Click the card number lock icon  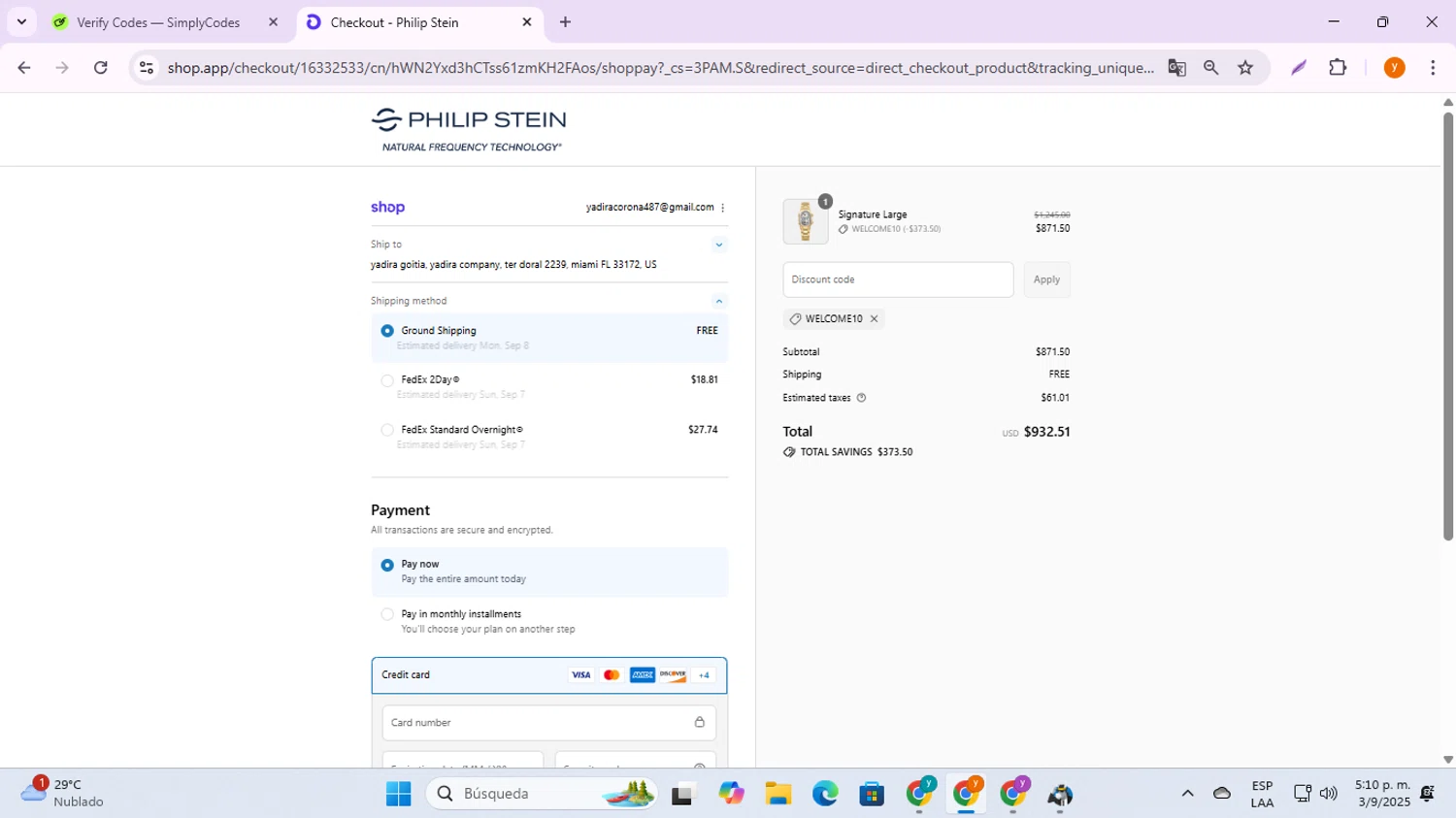coord(699,722)
